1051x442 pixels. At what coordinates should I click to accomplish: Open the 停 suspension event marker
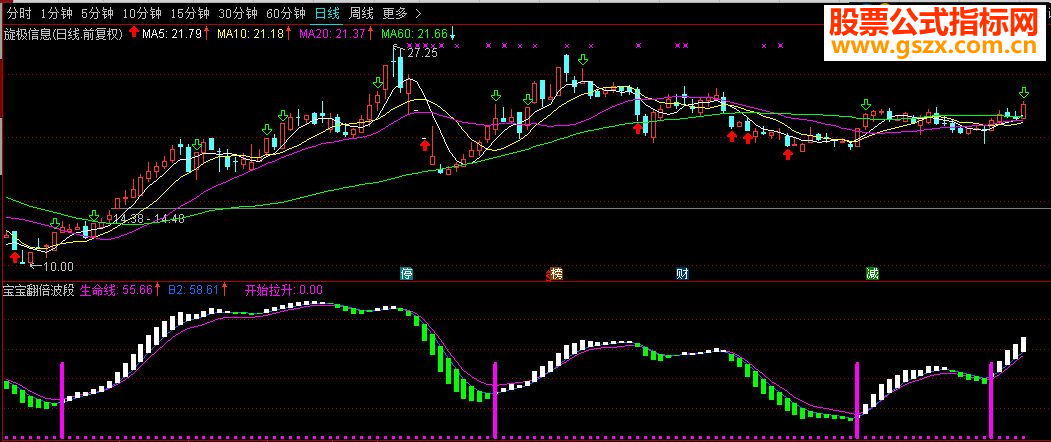pyautogui.click(x=406, y=274)
